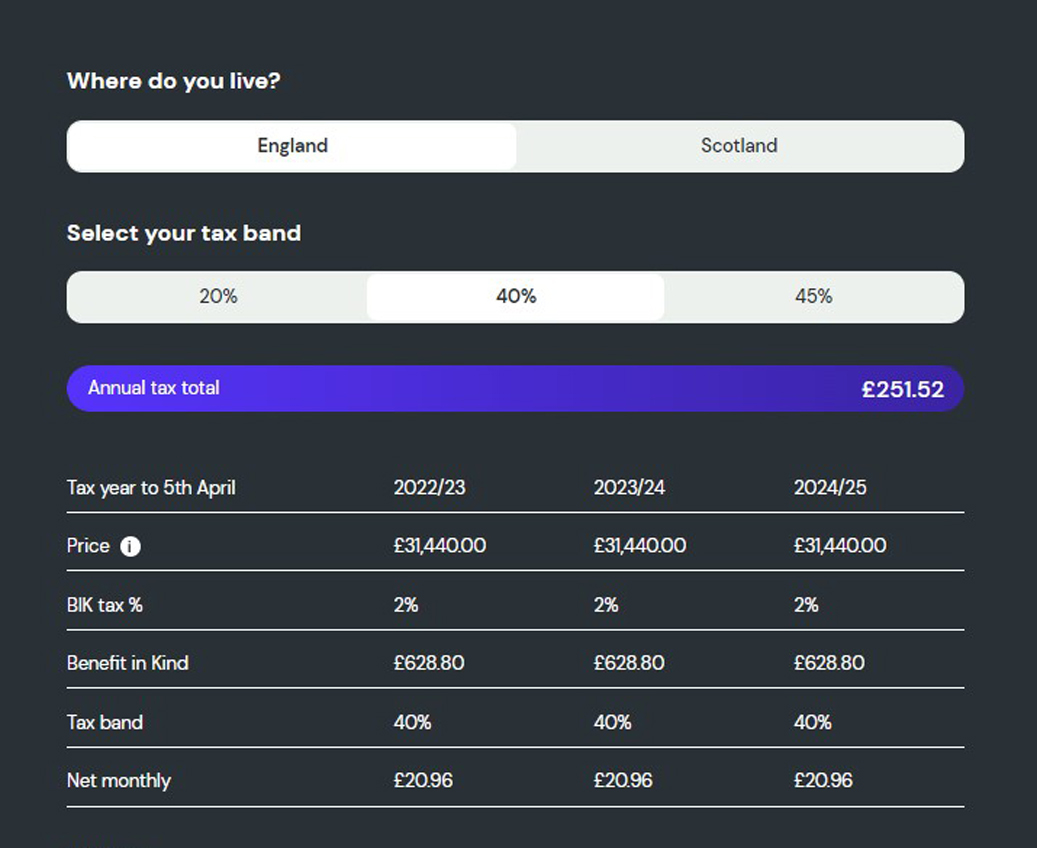The height and width of the screenshot is (848, 1037).
Task: Click the £251.52 annual tax amount
Action: coord(902,389)
